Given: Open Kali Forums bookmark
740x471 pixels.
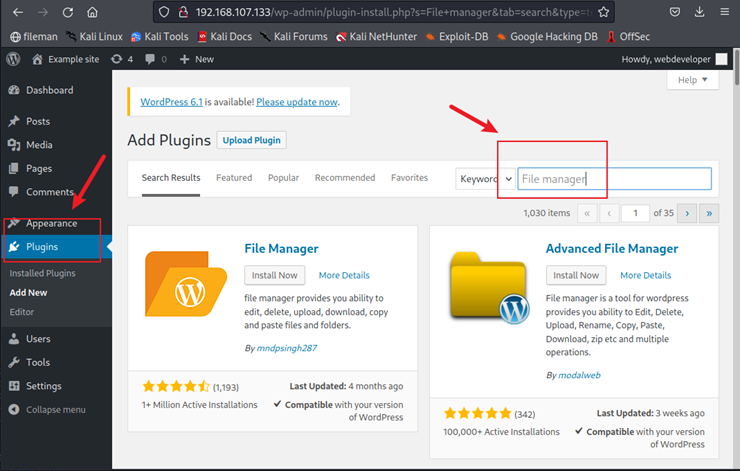Looking at the screenshot, I should pos(294,37).
